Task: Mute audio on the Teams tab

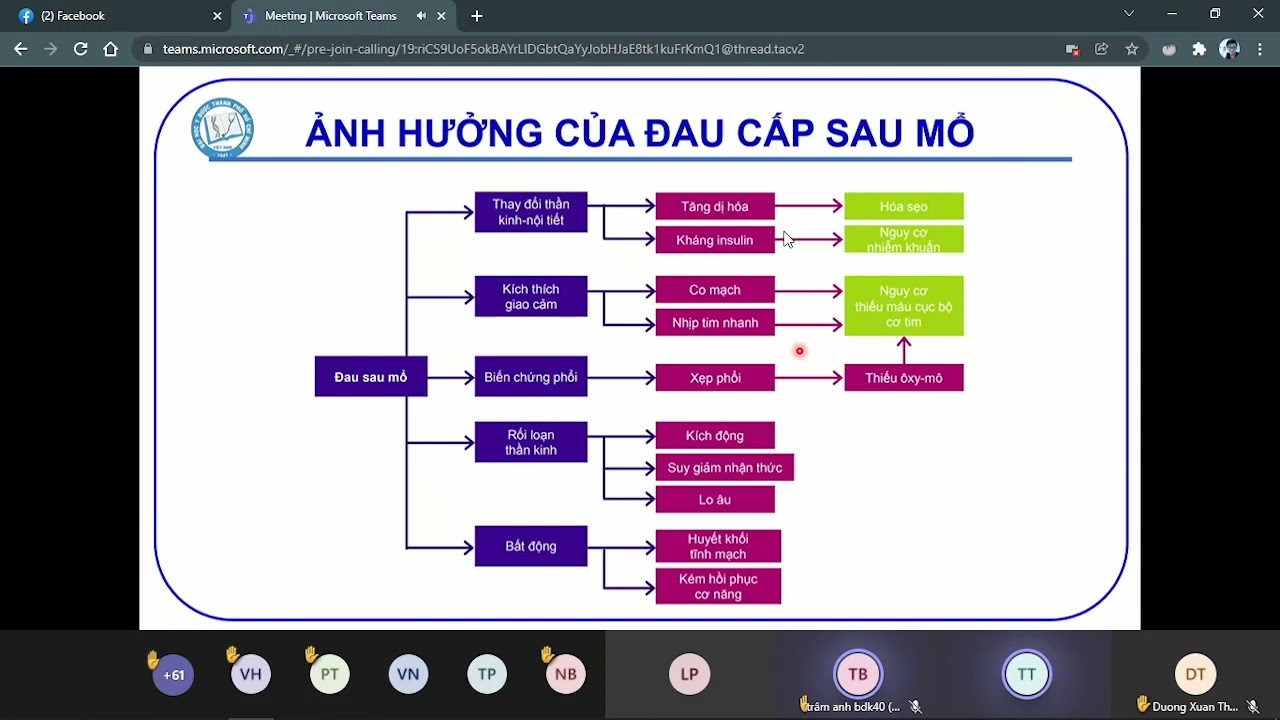Action: pyautogui.click(x=421, y=16)
